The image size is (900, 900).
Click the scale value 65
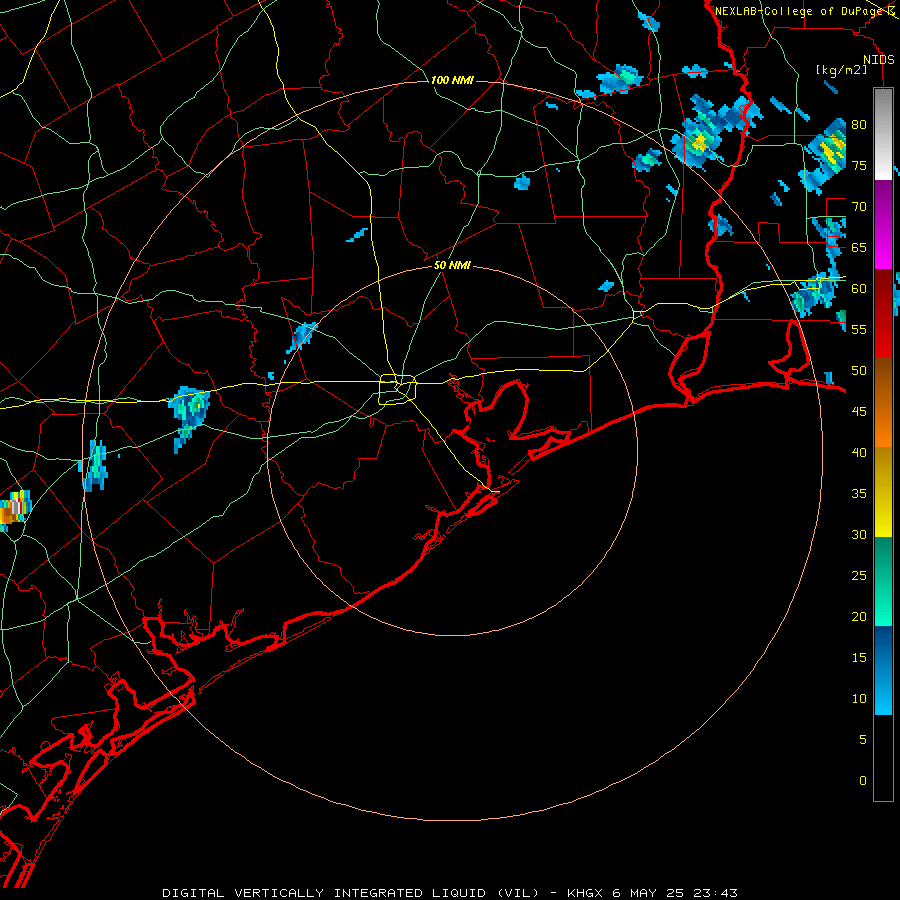[859, 247]
